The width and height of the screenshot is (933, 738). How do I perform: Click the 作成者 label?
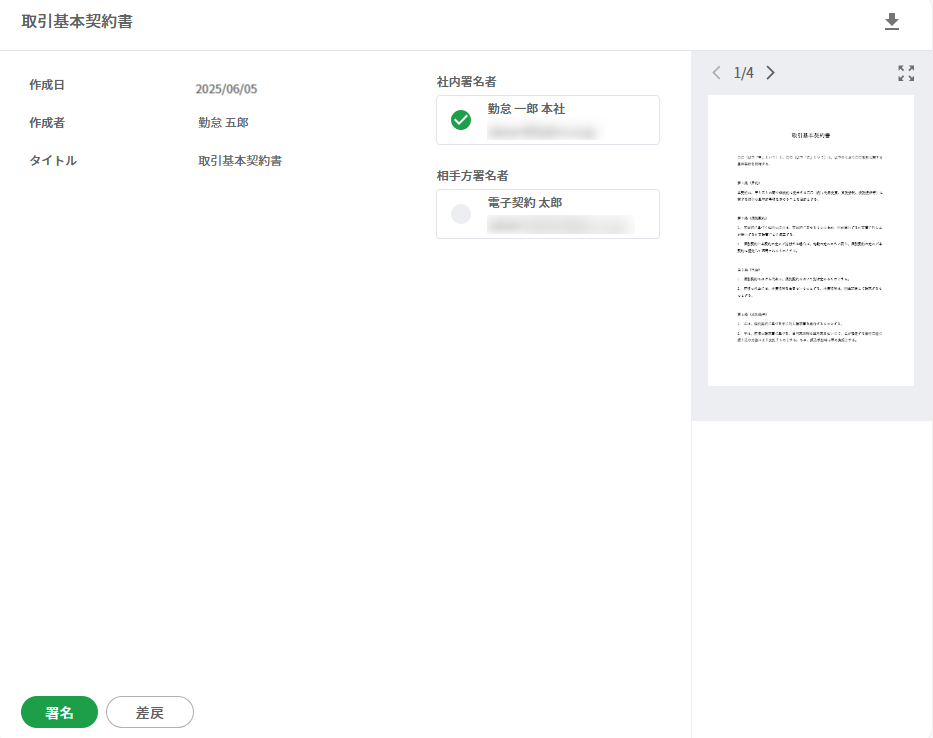click(47, 123)
